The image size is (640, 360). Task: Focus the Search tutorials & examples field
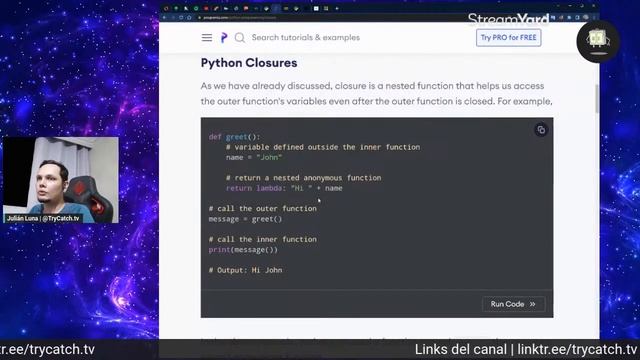pyautogui.click(x=306, y=38)
